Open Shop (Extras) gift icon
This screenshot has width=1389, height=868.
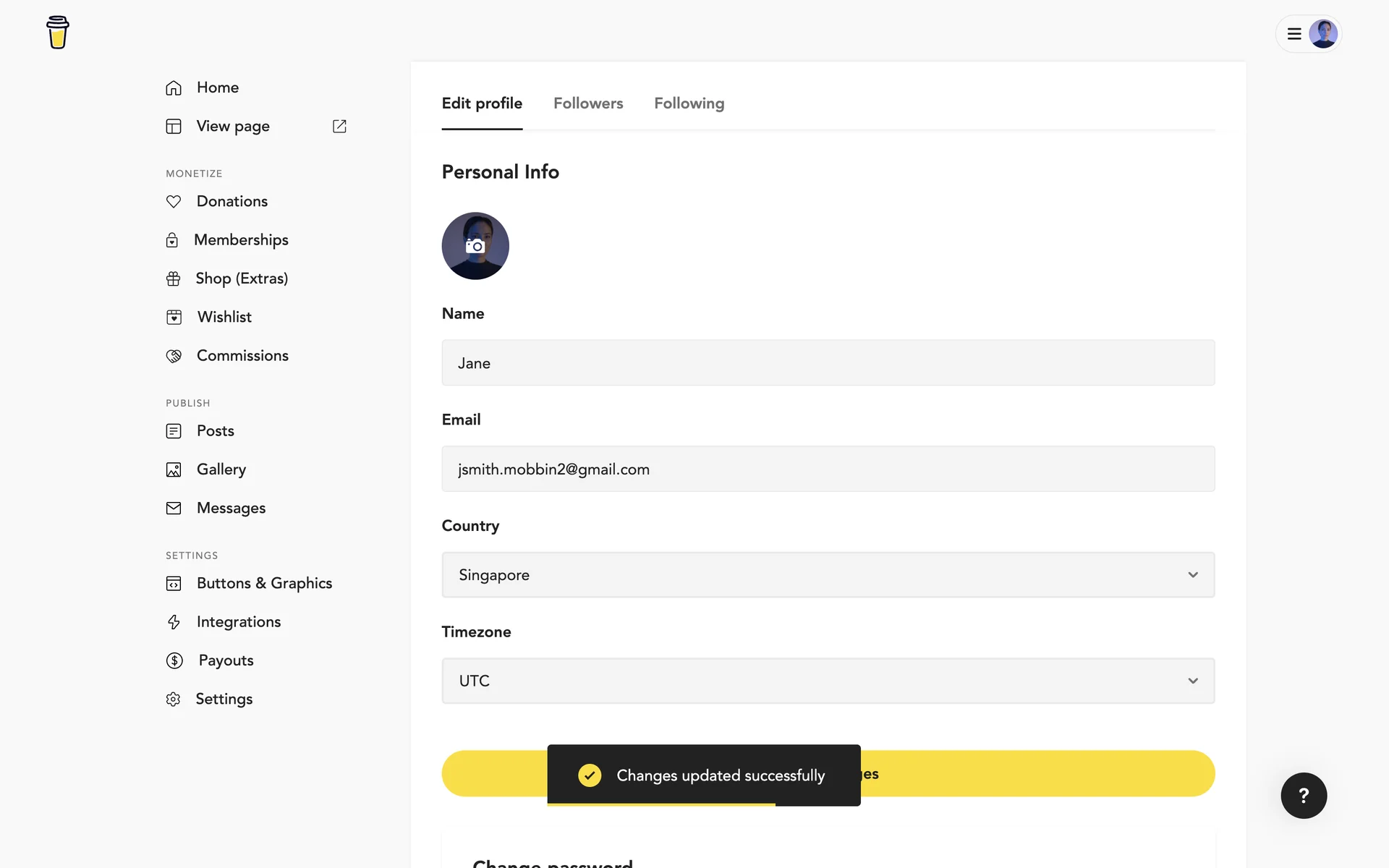(x=174, y=278)
